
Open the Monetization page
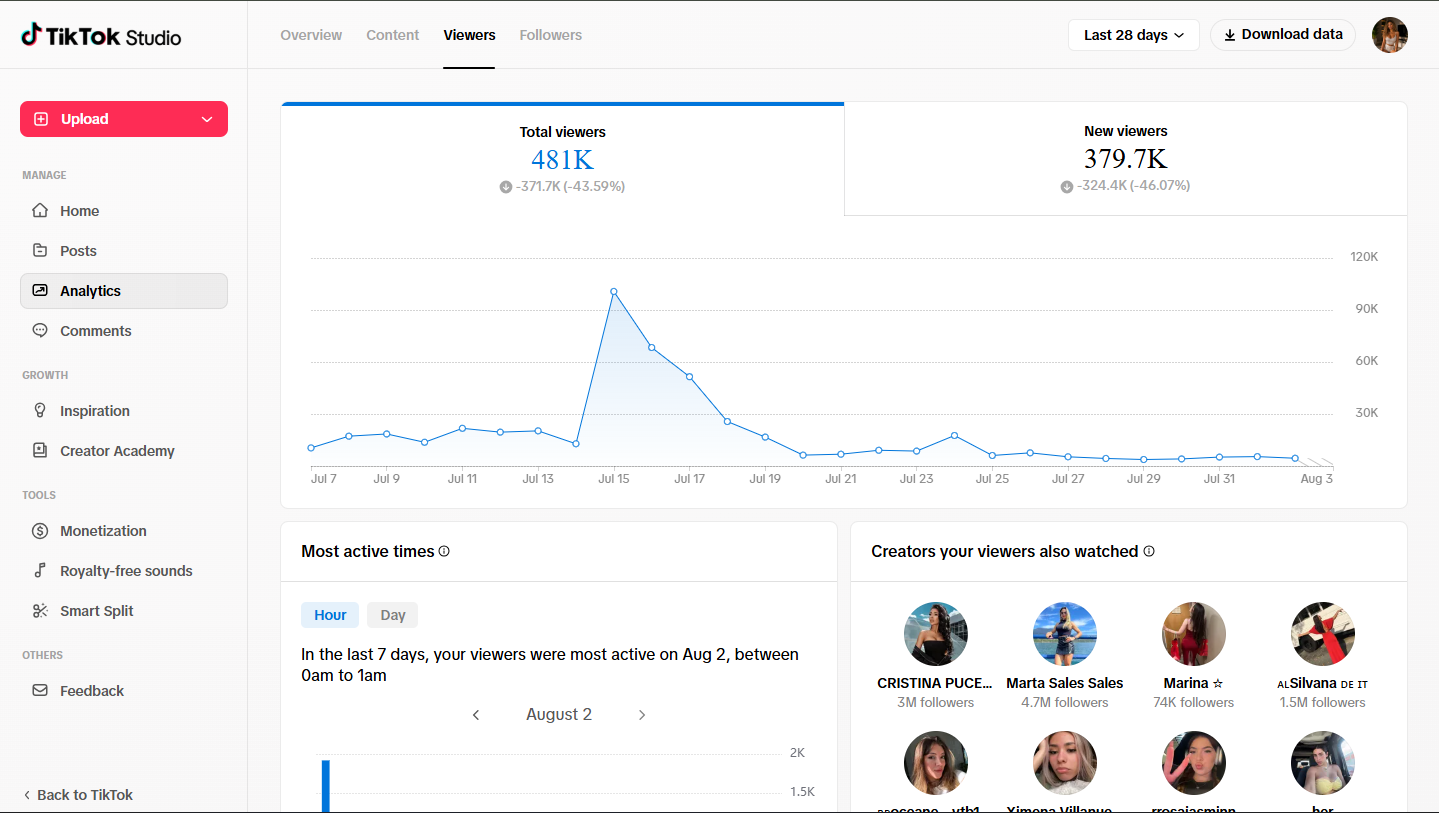click(124, 531)
